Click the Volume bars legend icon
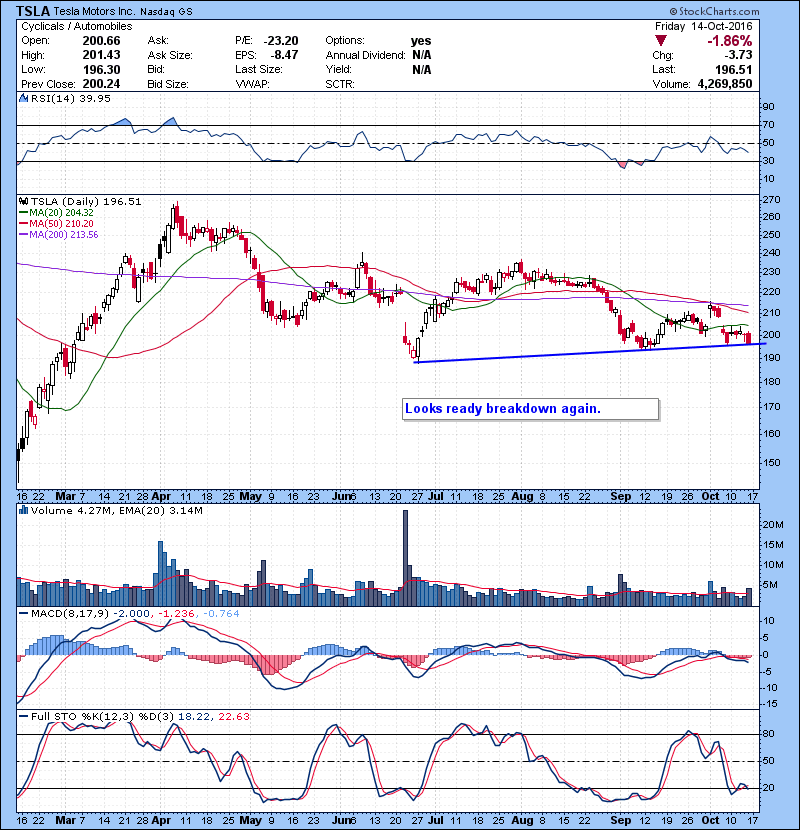800x830 pixels. coord(23,511)
